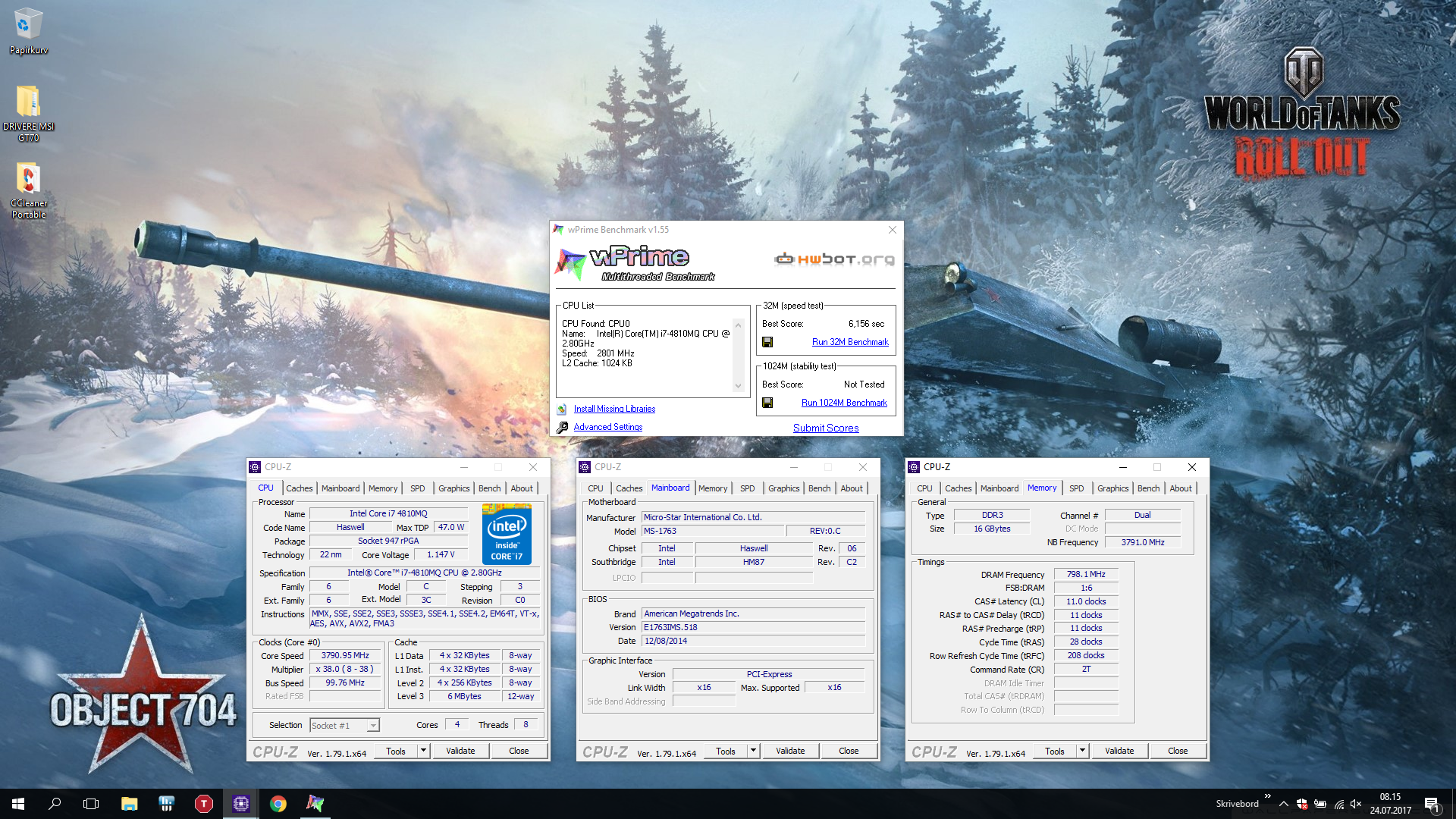Click the Windows Defender shield tray icon
The image size is (1456, 819).
[x=1302, y=804]
